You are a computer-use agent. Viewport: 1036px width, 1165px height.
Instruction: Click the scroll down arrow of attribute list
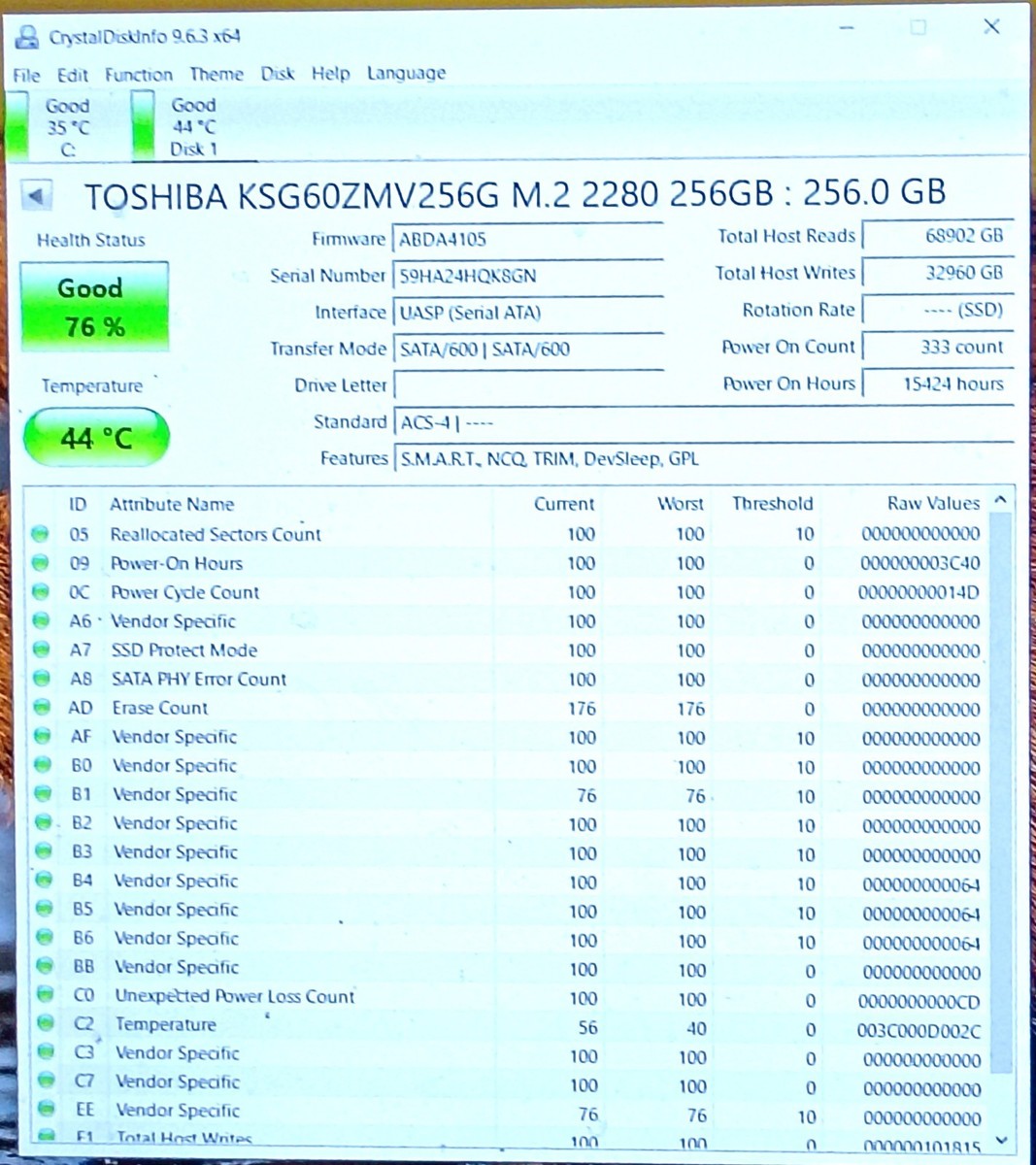pos(1001,1141)
